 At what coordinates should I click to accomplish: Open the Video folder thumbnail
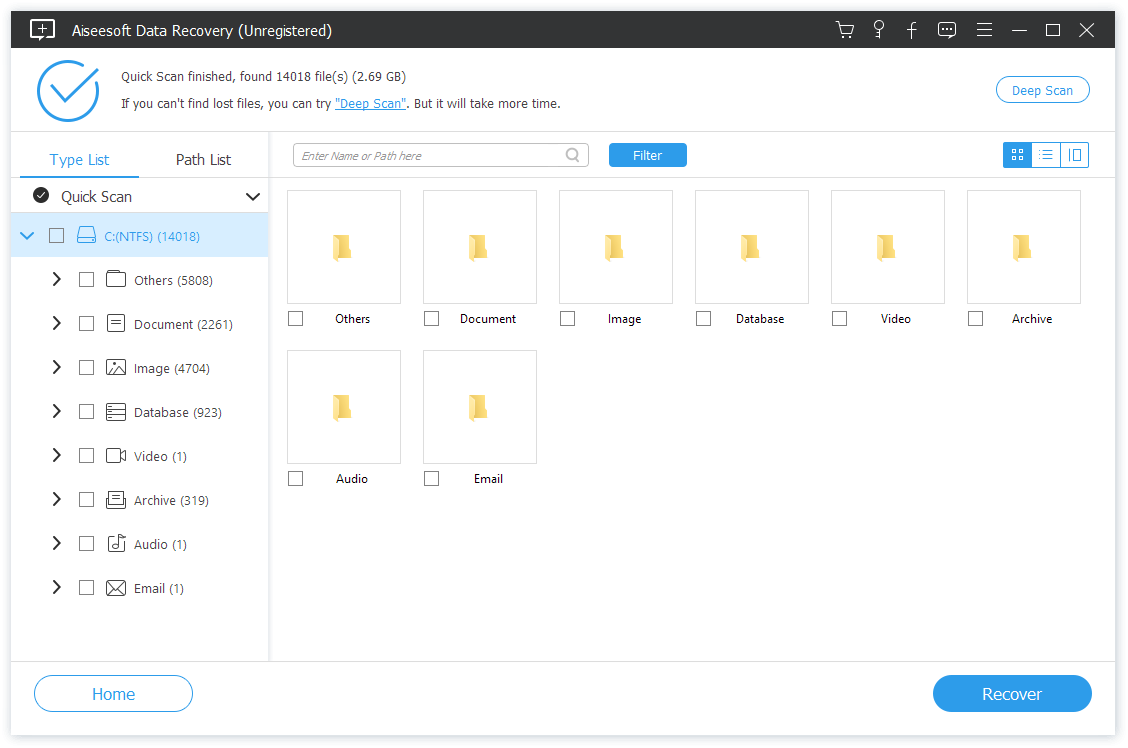tap(888, 247)
